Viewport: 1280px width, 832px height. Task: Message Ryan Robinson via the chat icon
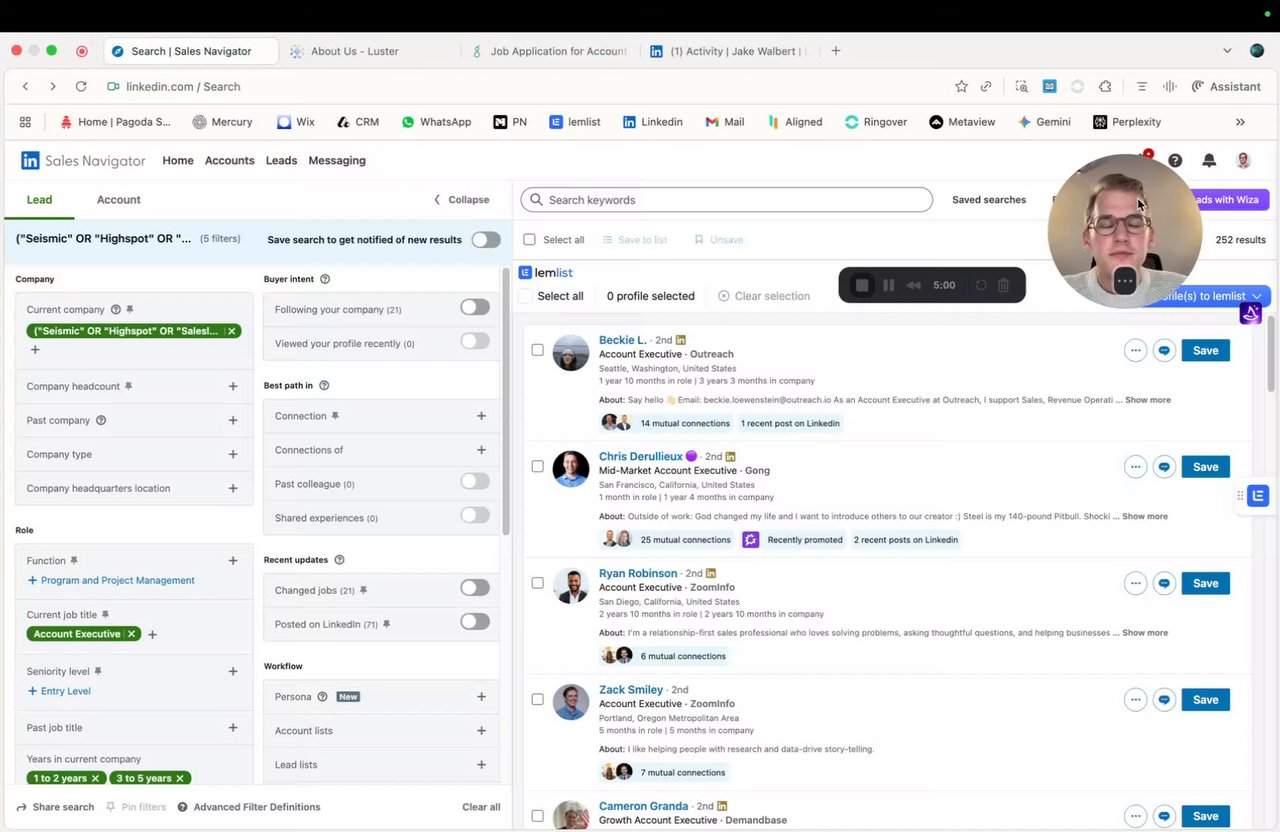pyautogui.click(x=1164, y=583)
